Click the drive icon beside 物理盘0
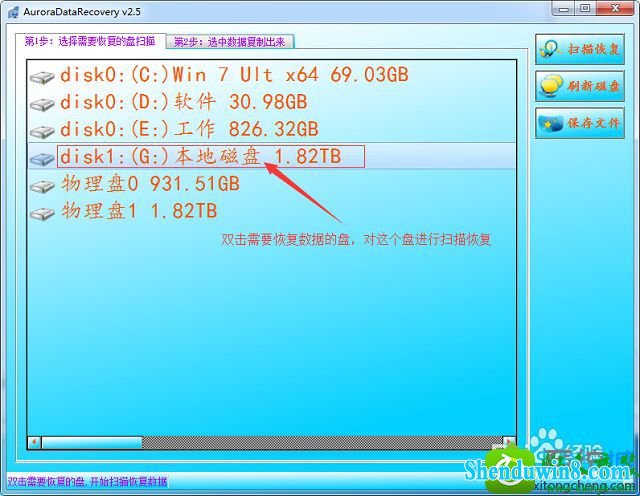Viewport: 640px width, 496px height. (42, 186)
